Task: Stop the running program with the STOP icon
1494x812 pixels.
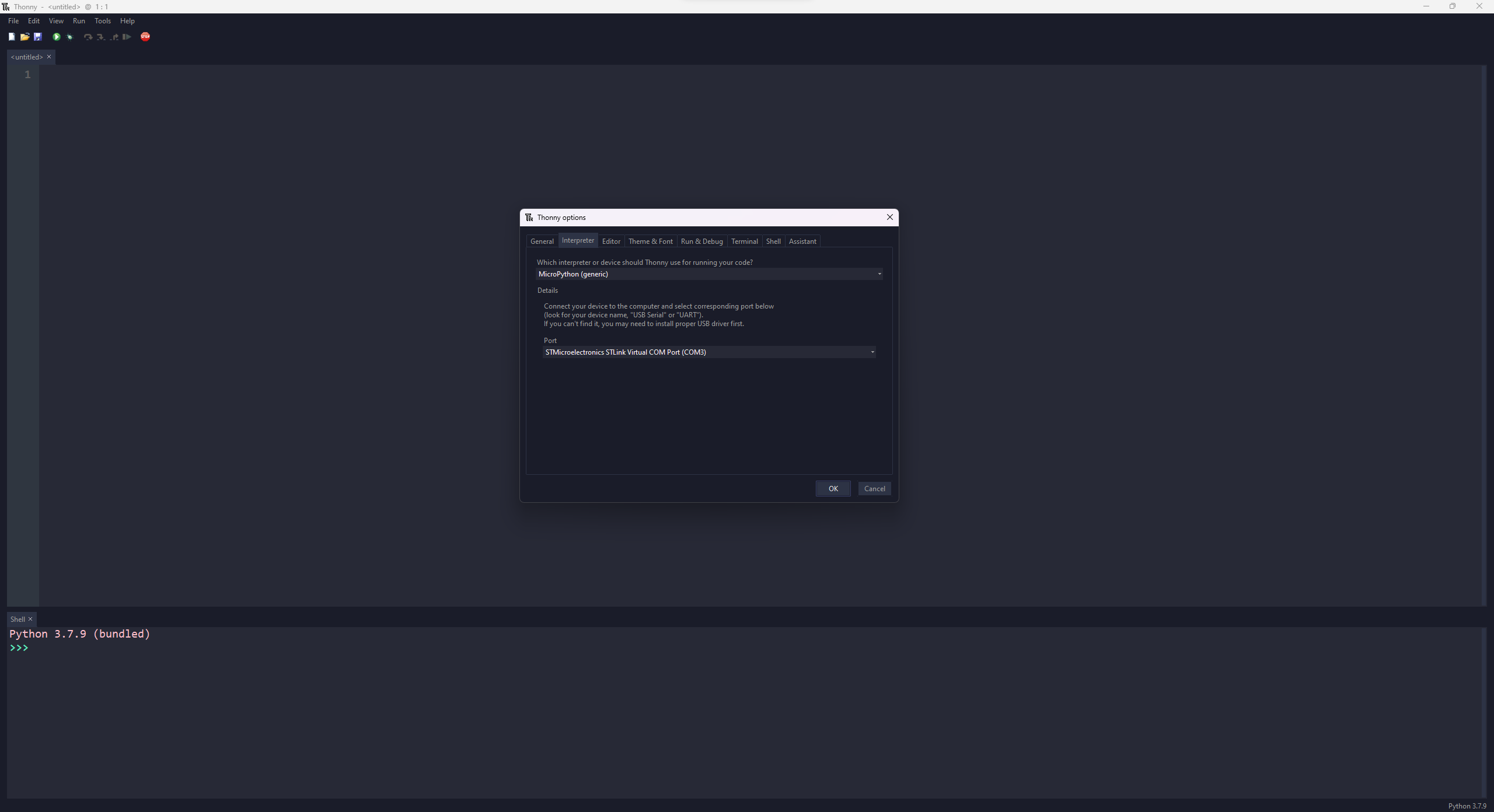Action: click(x=145, y=37)
